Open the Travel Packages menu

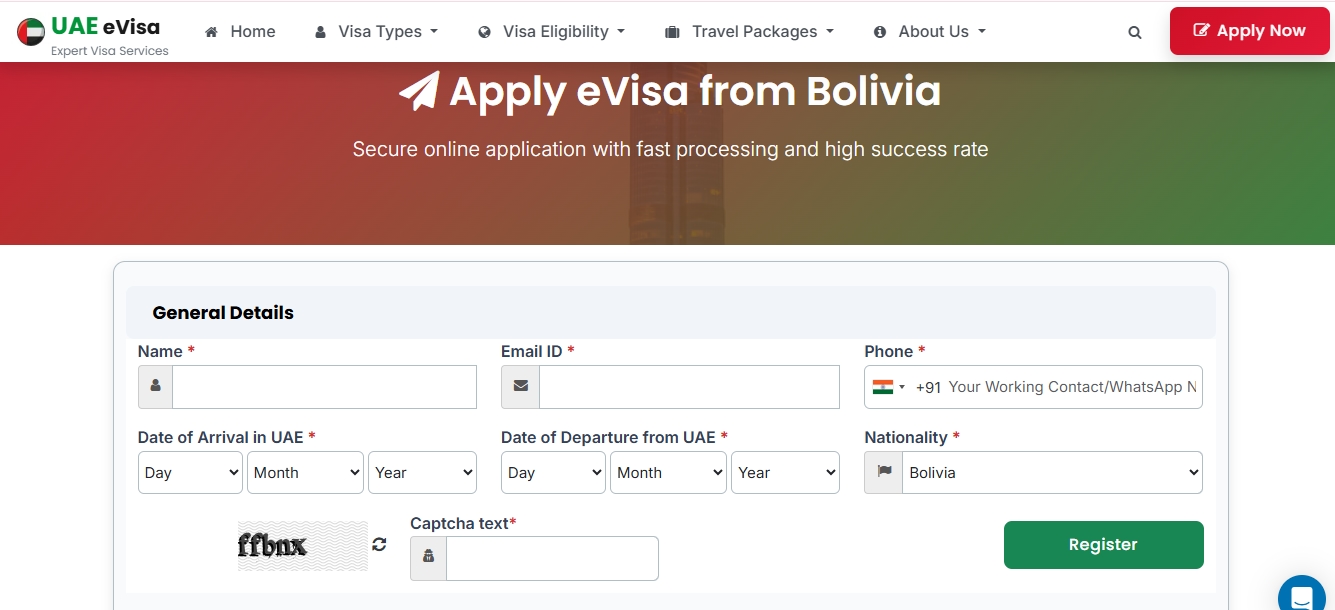point(749,32)
